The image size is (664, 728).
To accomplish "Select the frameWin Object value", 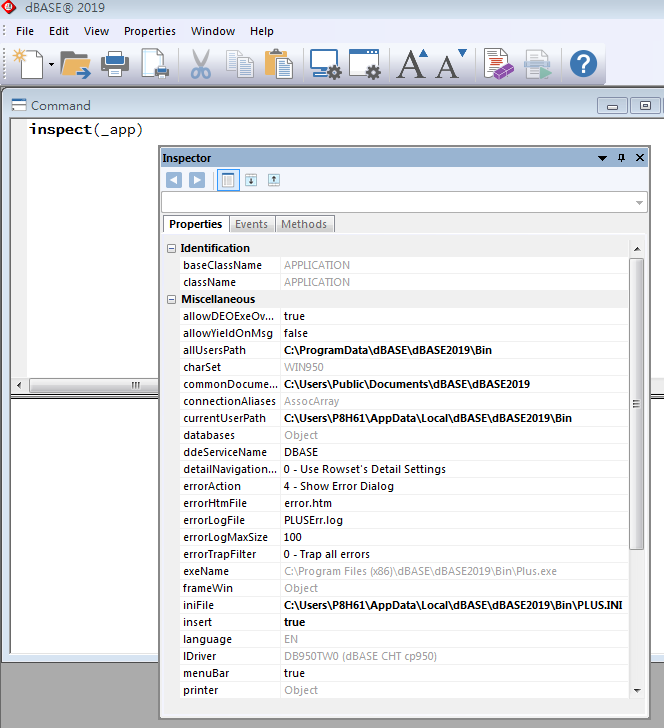I will 454,588.
